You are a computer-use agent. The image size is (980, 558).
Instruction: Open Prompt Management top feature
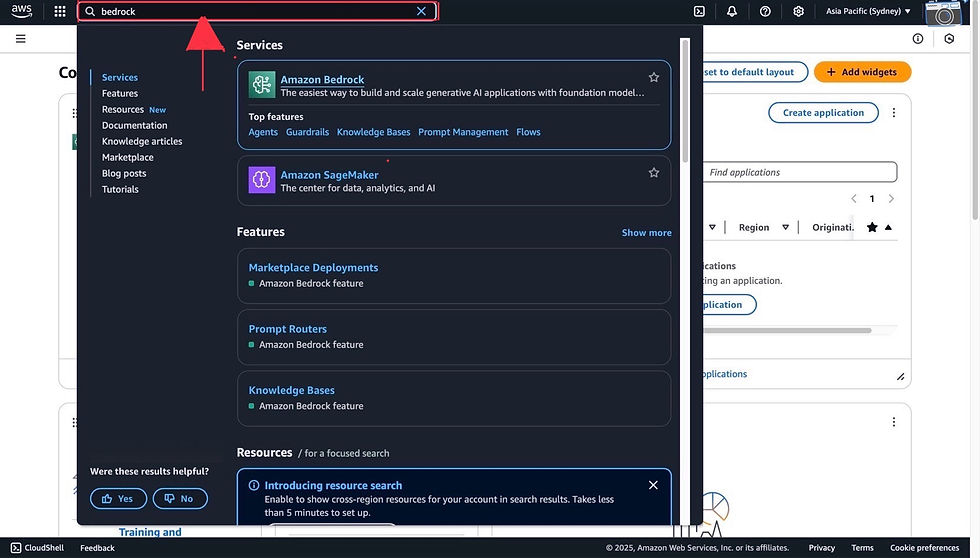(x=463, y=132)
